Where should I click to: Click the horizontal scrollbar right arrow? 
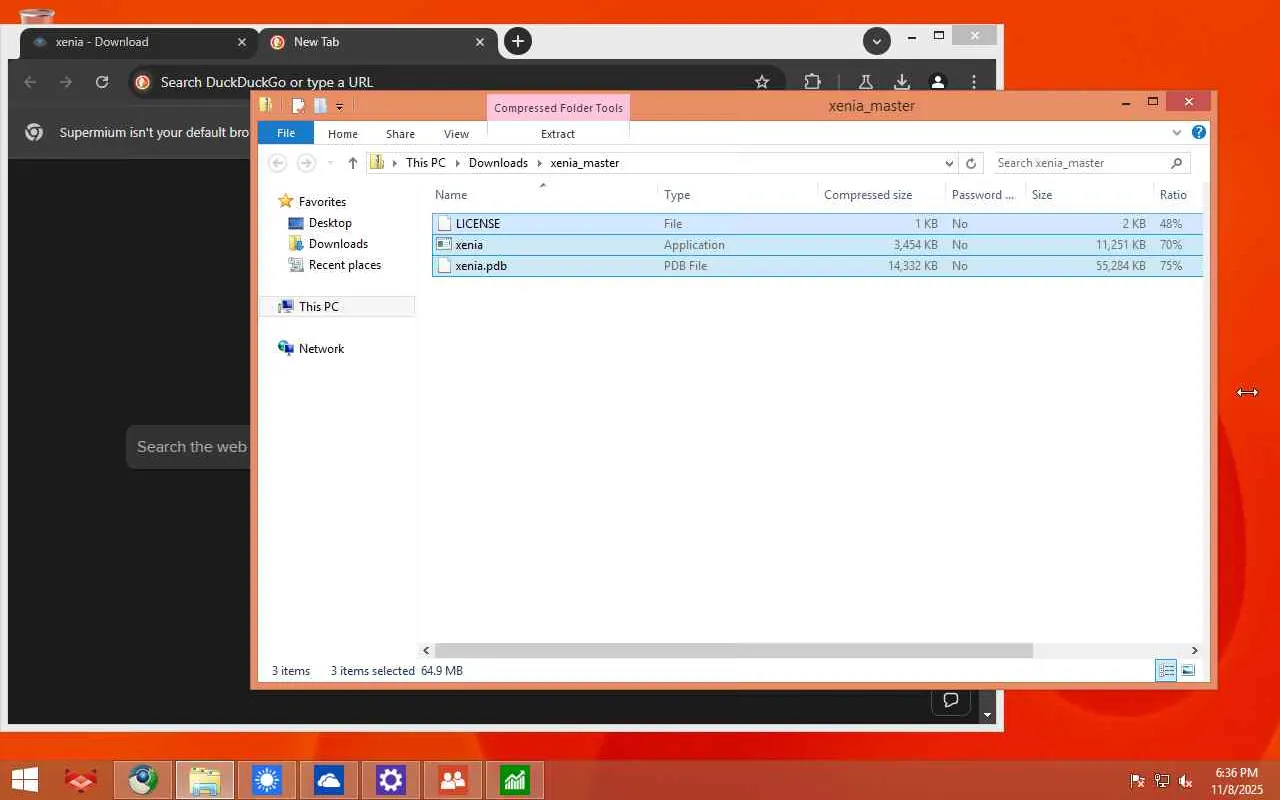(x=1194, y=651)
